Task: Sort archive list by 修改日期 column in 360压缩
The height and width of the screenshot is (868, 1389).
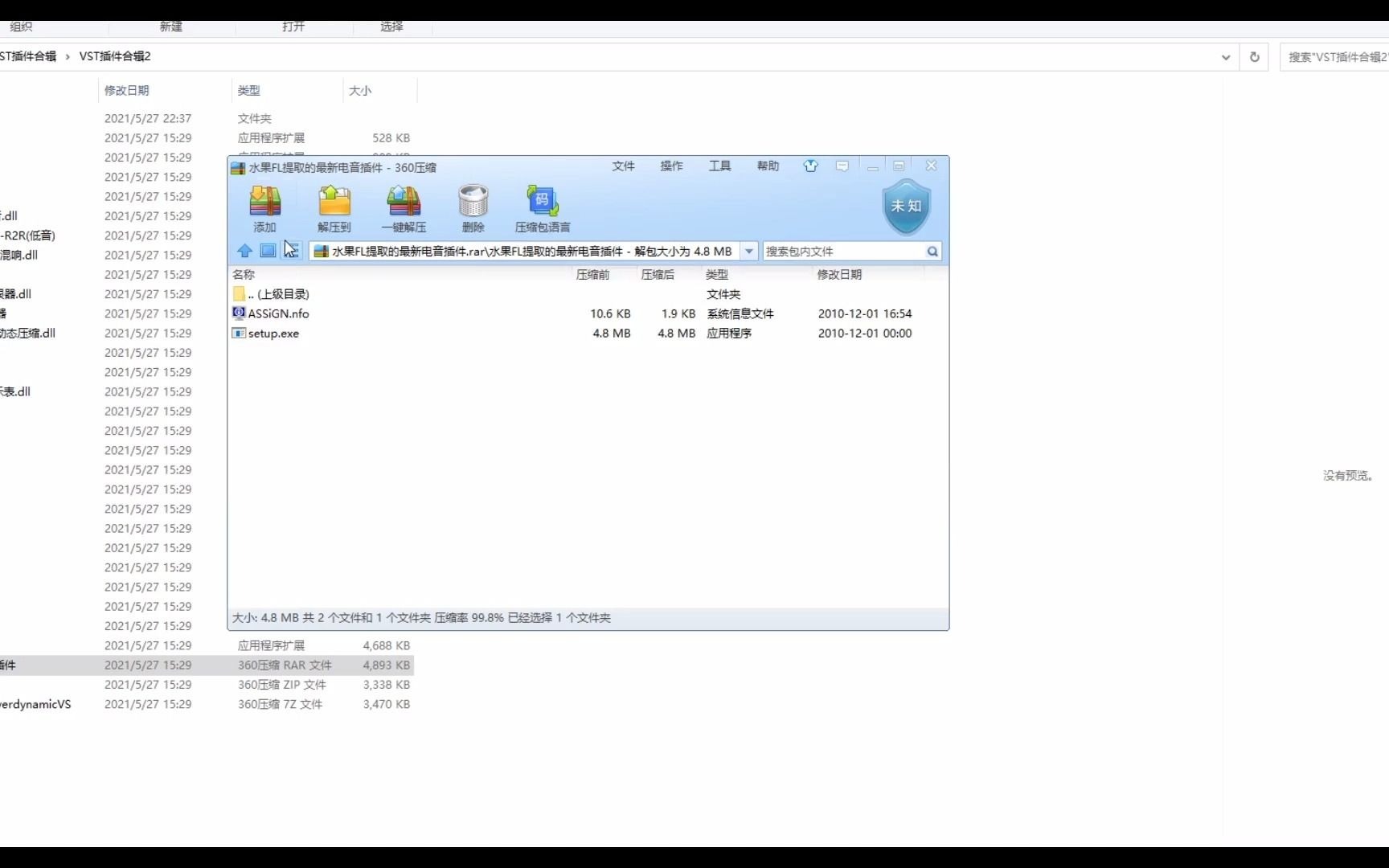Action: (839, 275)
